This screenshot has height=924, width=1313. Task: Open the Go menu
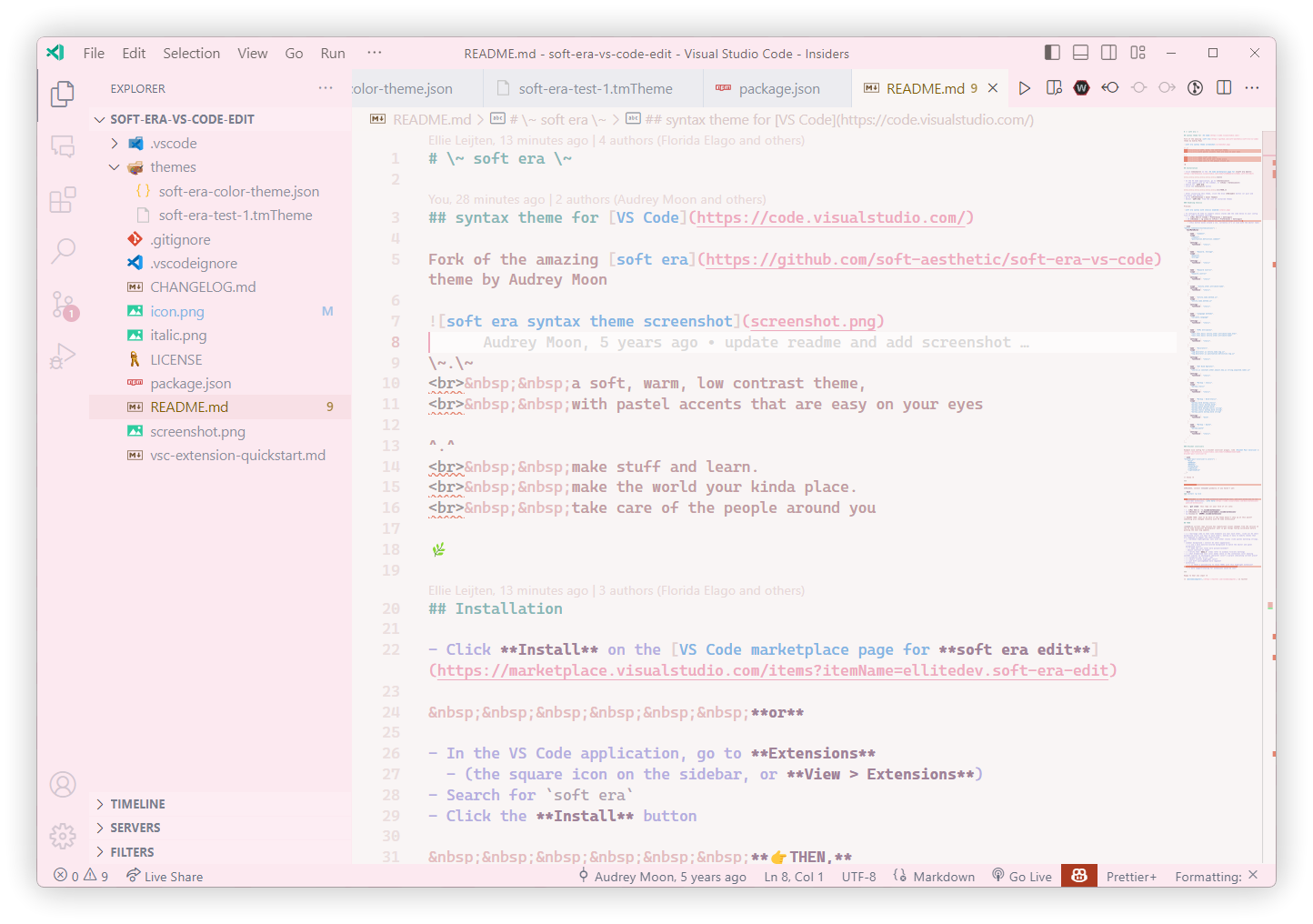pyautogui.click(x=294, y=53)
